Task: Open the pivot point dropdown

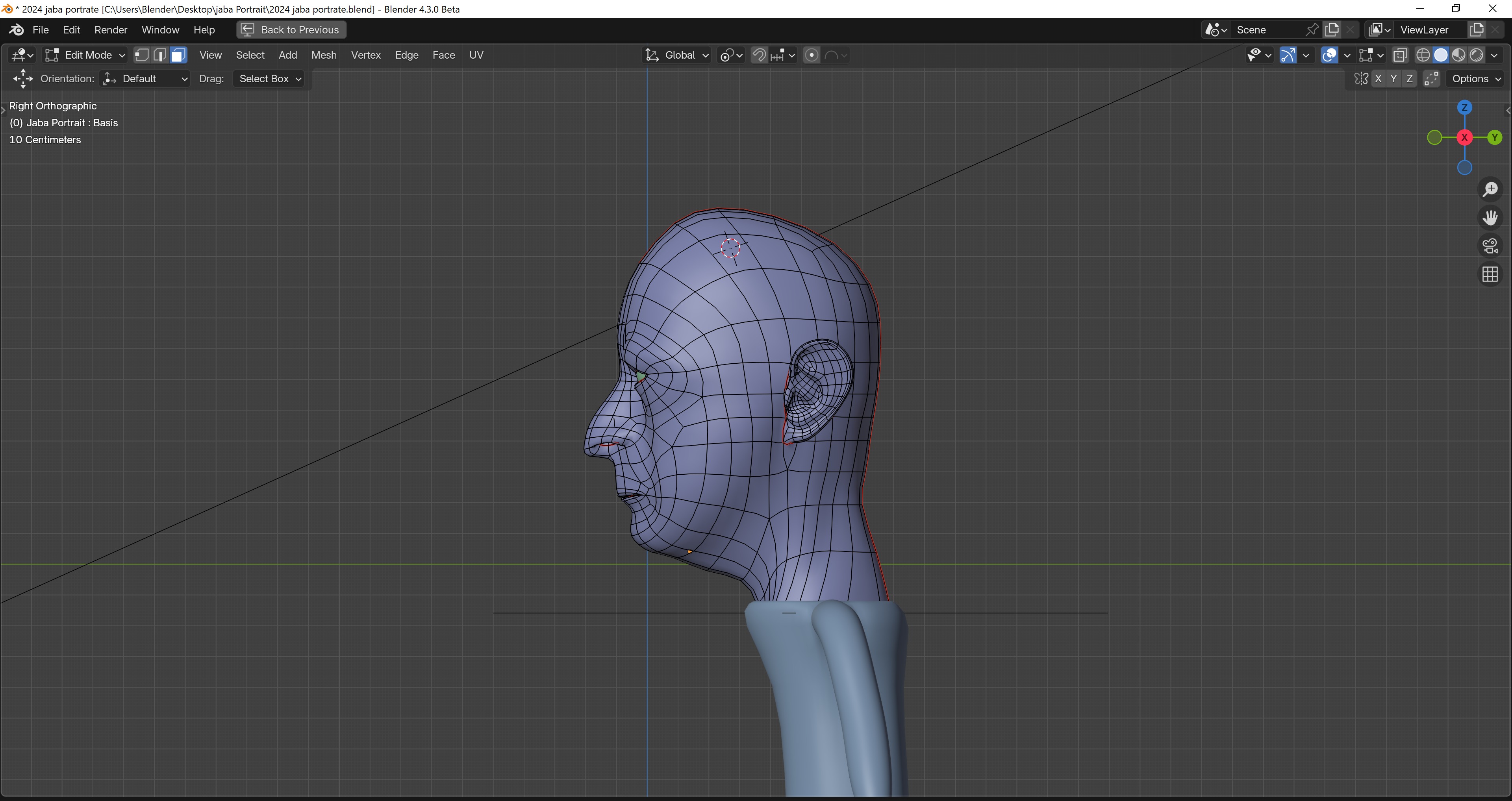Action: pyautogui.click(x=731, y=55)
